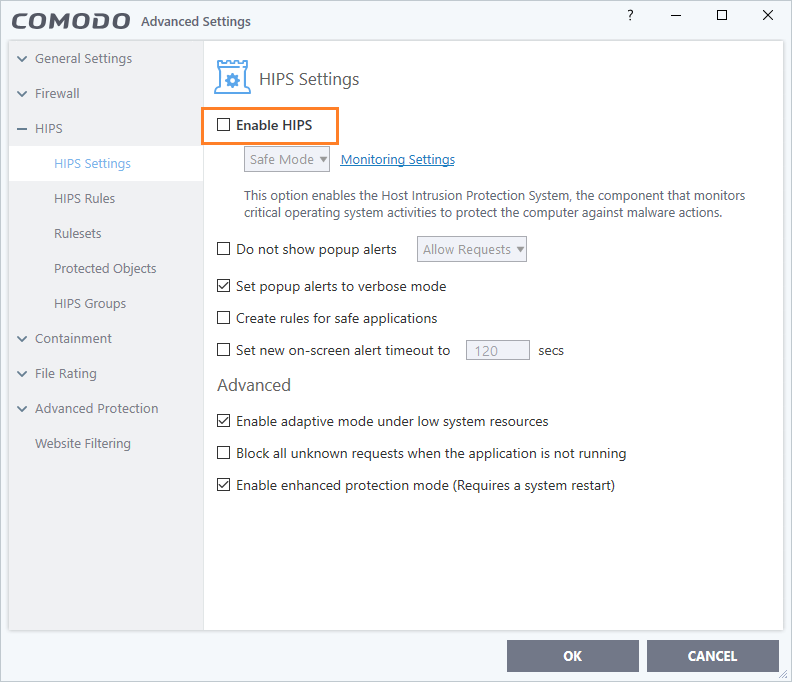Viewport: 792px width, 682px height.
Task: Close the Advanced Settings window
Action: [767, 16]
